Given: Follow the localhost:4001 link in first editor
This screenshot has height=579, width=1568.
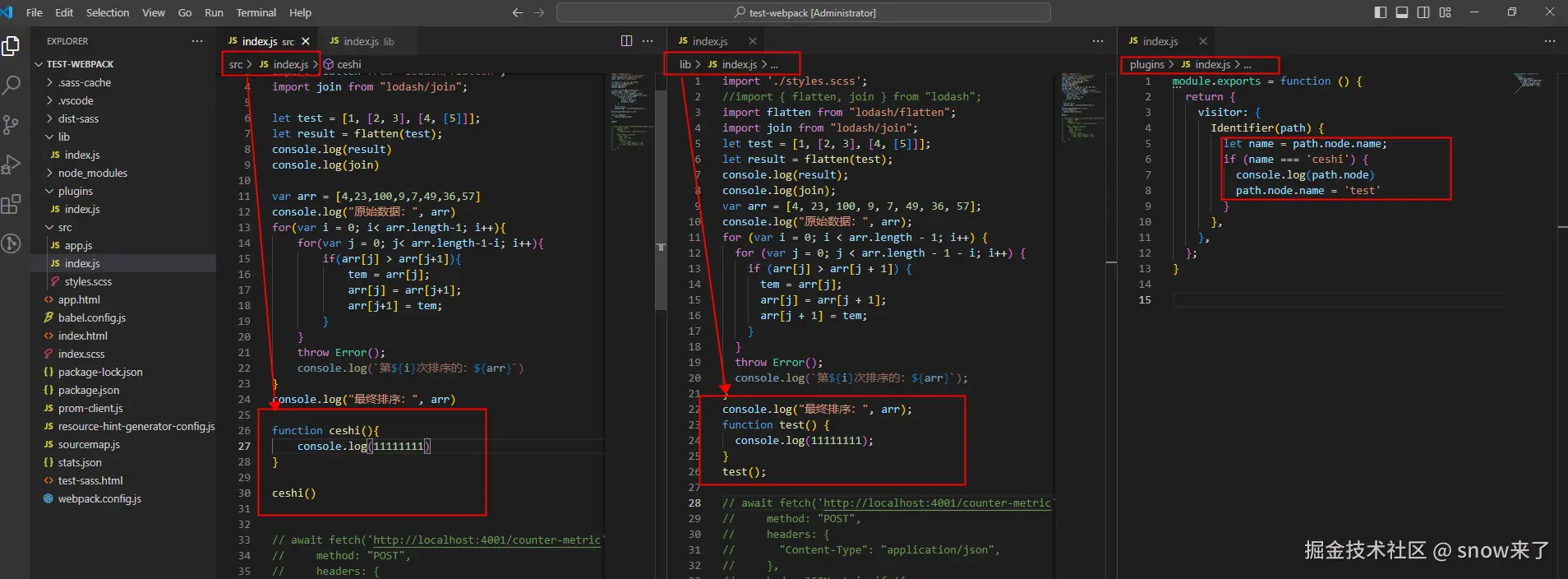Looking at the screenshot, I should [487, 540].
